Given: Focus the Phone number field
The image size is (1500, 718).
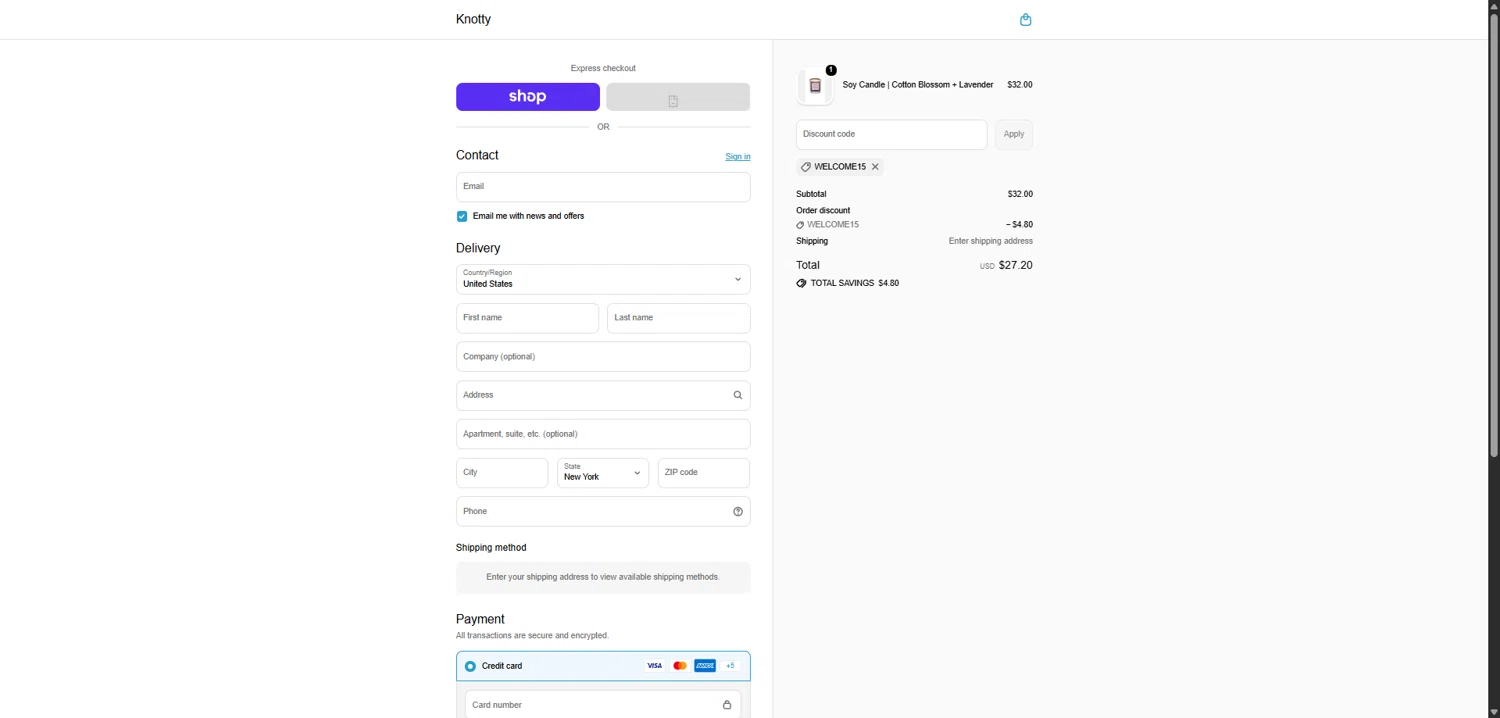Looking at the screenshot, I should click(x=603, y=512).
